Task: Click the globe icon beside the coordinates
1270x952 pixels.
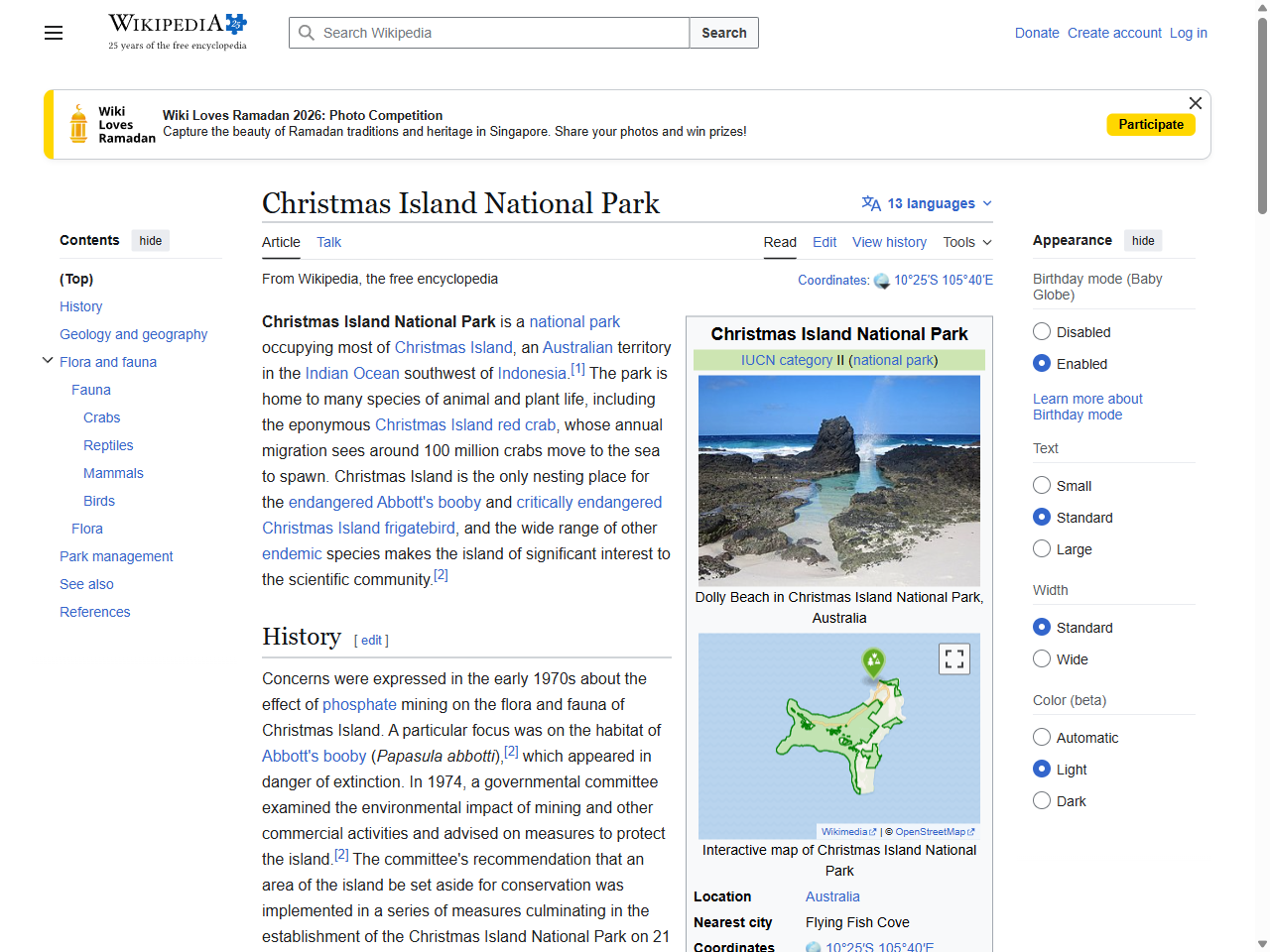Action: click(881, 281)
